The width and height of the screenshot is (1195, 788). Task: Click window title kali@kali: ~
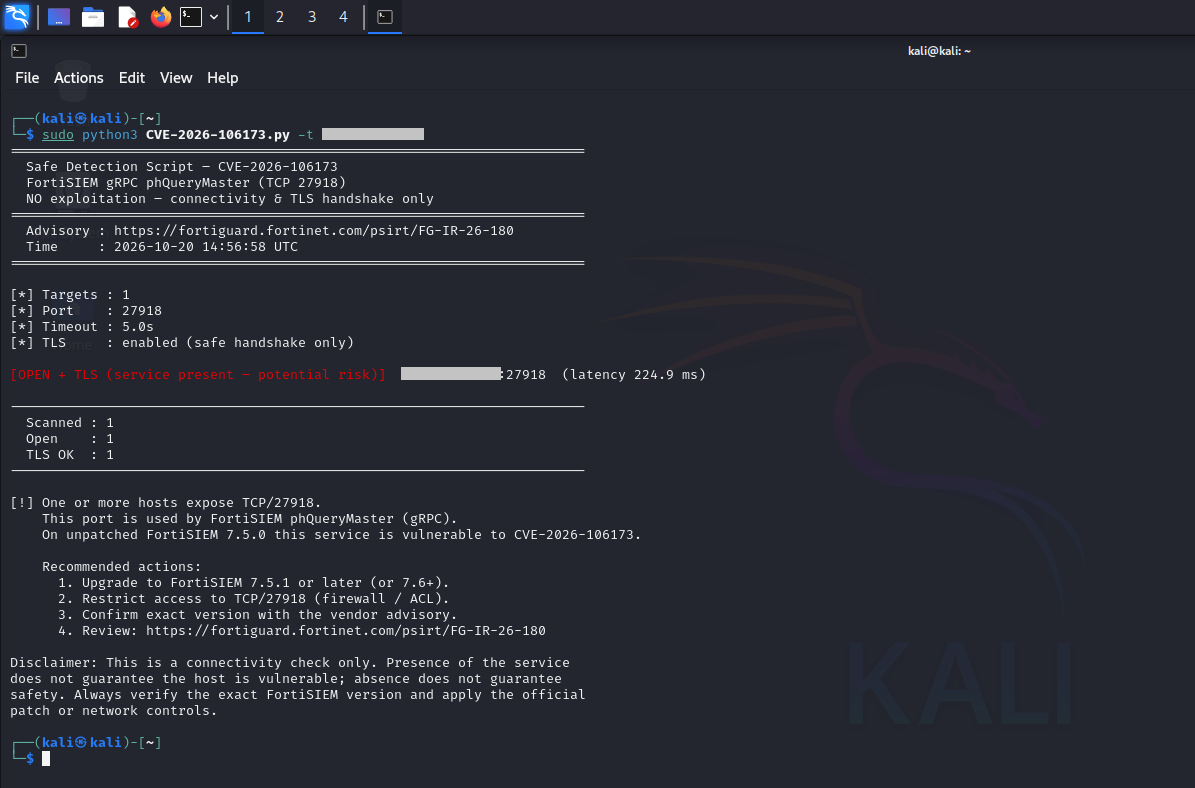click(939, 51)
